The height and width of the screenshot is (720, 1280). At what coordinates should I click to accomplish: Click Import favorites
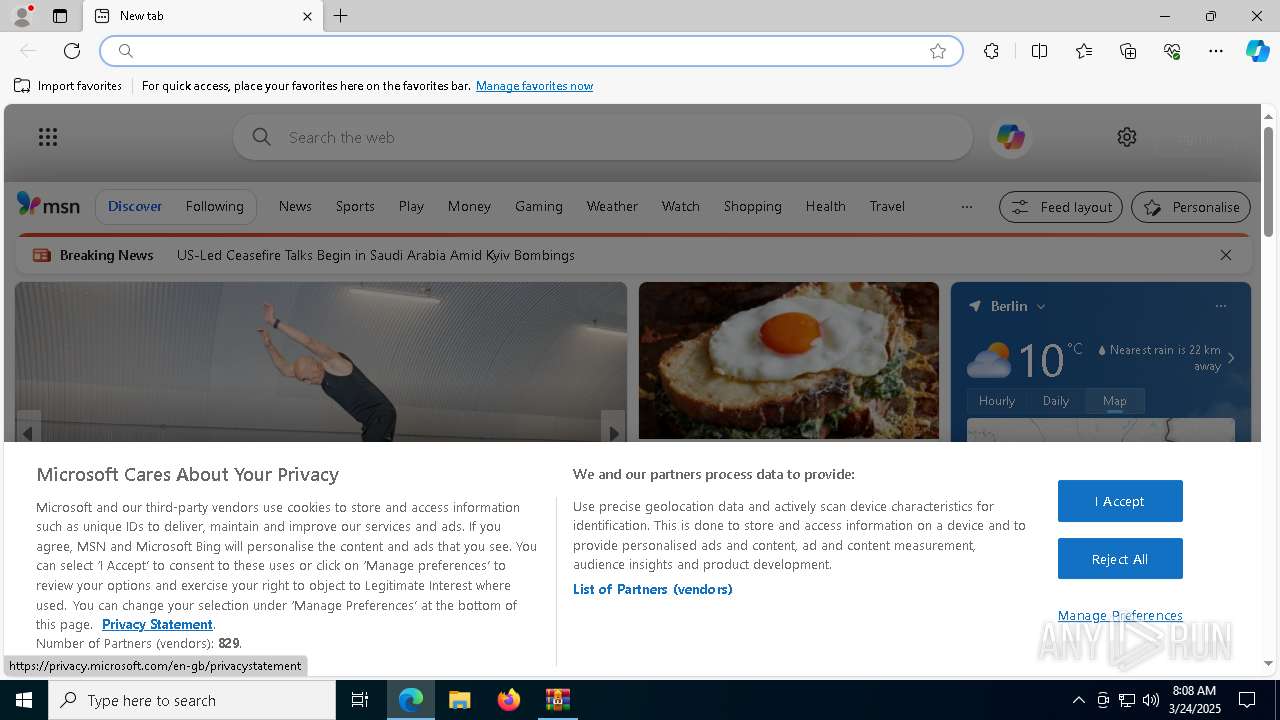pos(68,86)
